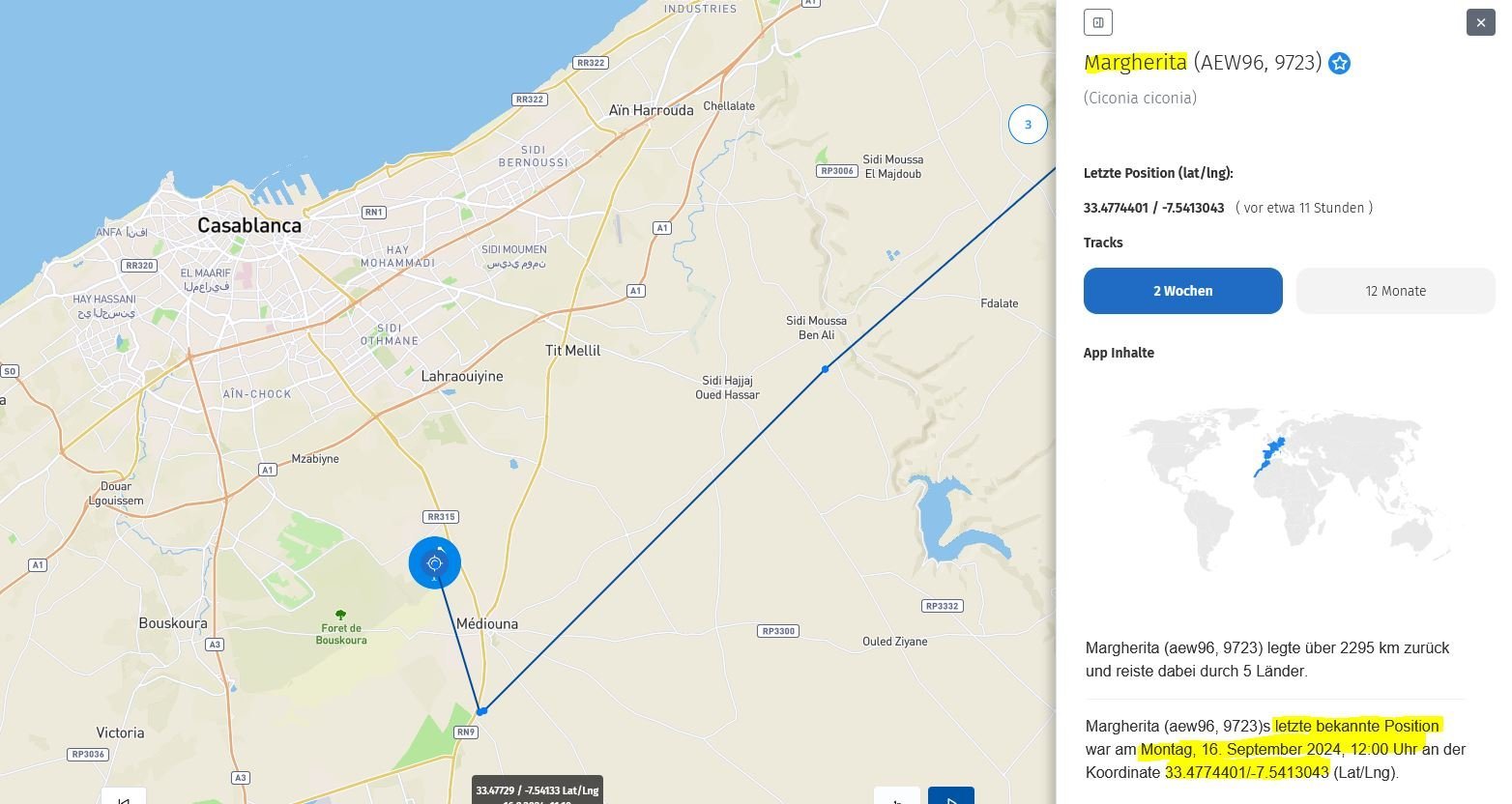Screen dimensions: 1512x804
Task: Switch tracks to 12 Monate
Action: [1395, 291]
